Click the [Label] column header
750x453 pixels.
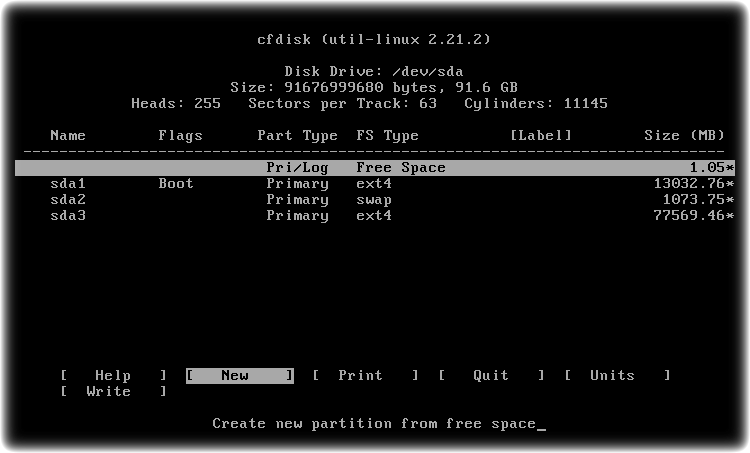click(540, 136)
